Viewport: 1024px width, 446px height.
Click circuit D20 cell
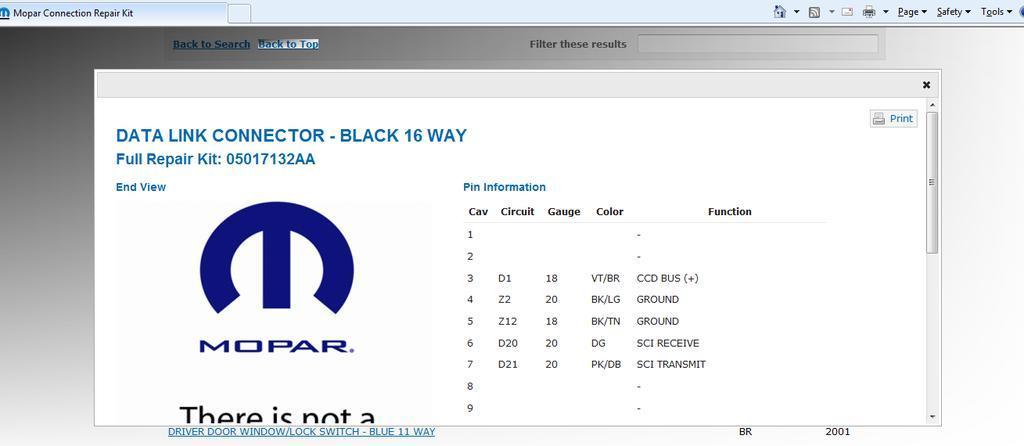coord(507,343)
